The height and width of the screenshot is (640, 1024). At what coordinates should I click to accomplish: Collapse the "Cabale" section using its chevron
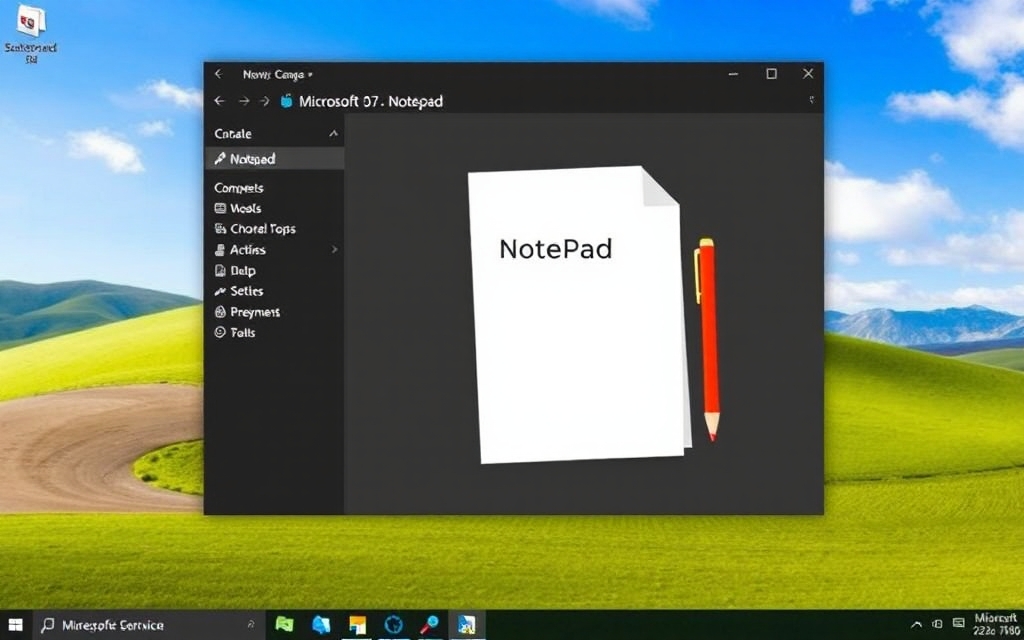coord(333,134)
